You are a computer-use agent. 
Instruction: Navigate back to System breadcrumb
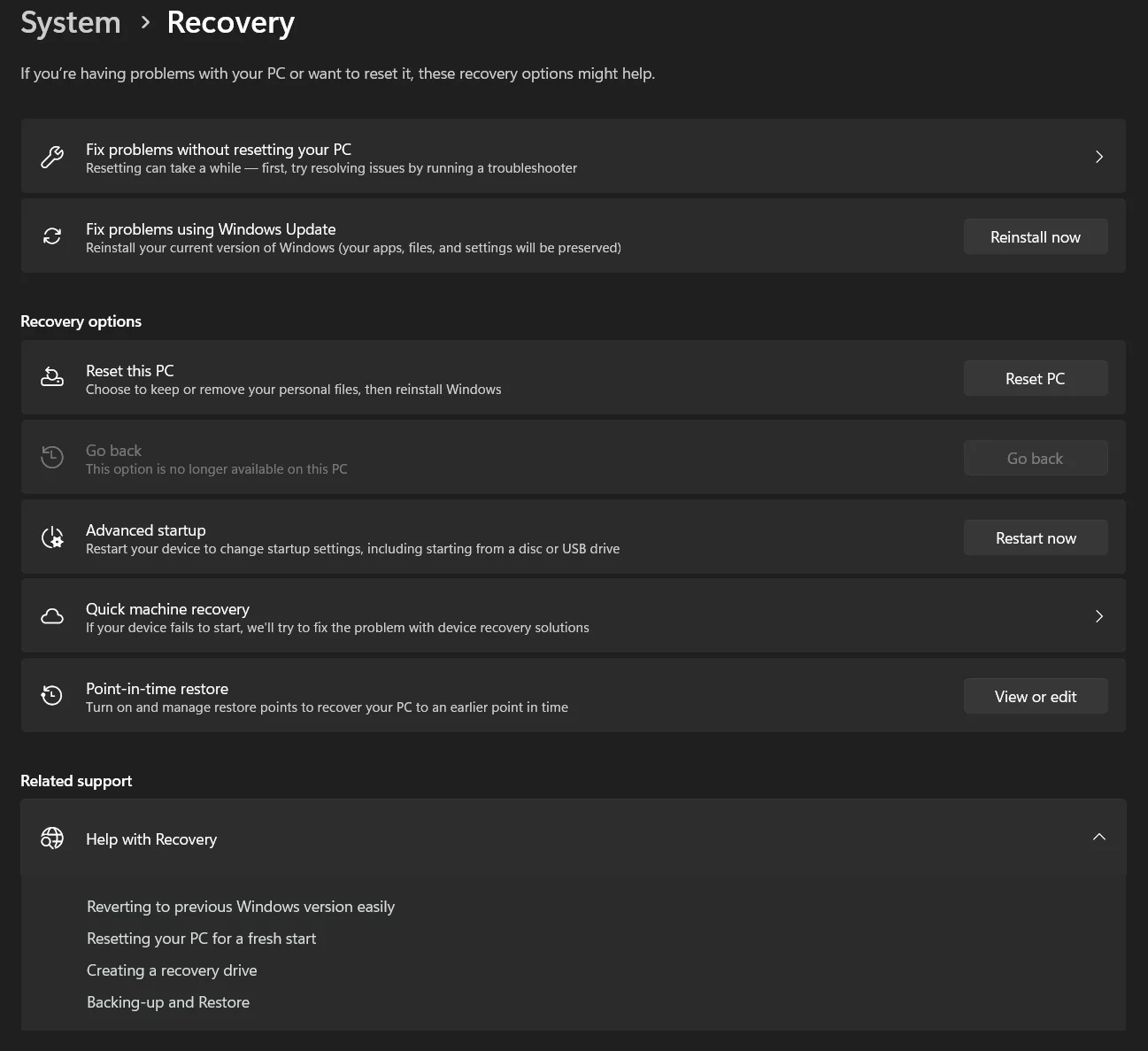pyautogui.click(x=71, y=22)
